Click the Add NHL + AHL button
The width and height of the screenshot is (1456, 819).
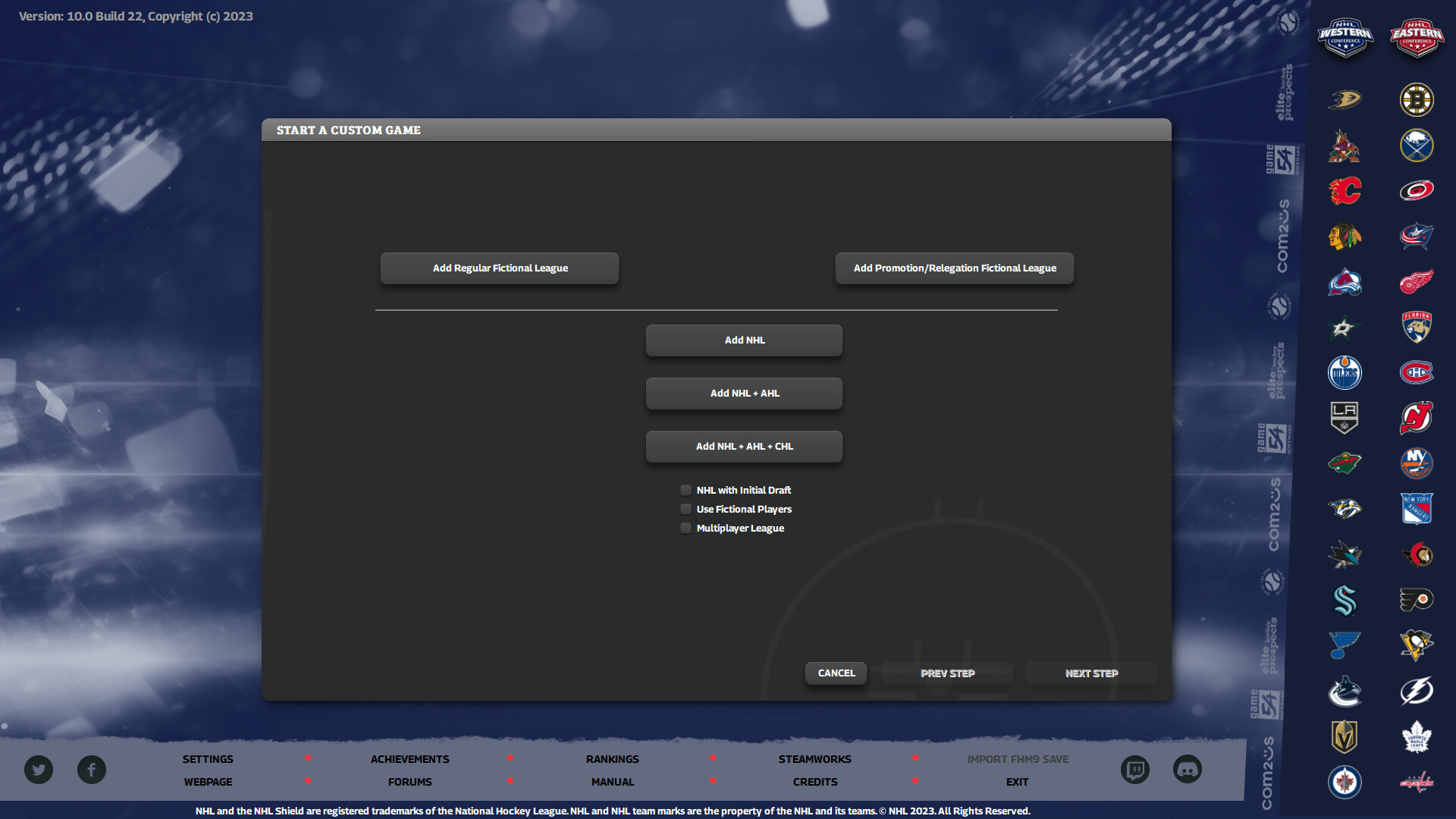tap(743, 393)
